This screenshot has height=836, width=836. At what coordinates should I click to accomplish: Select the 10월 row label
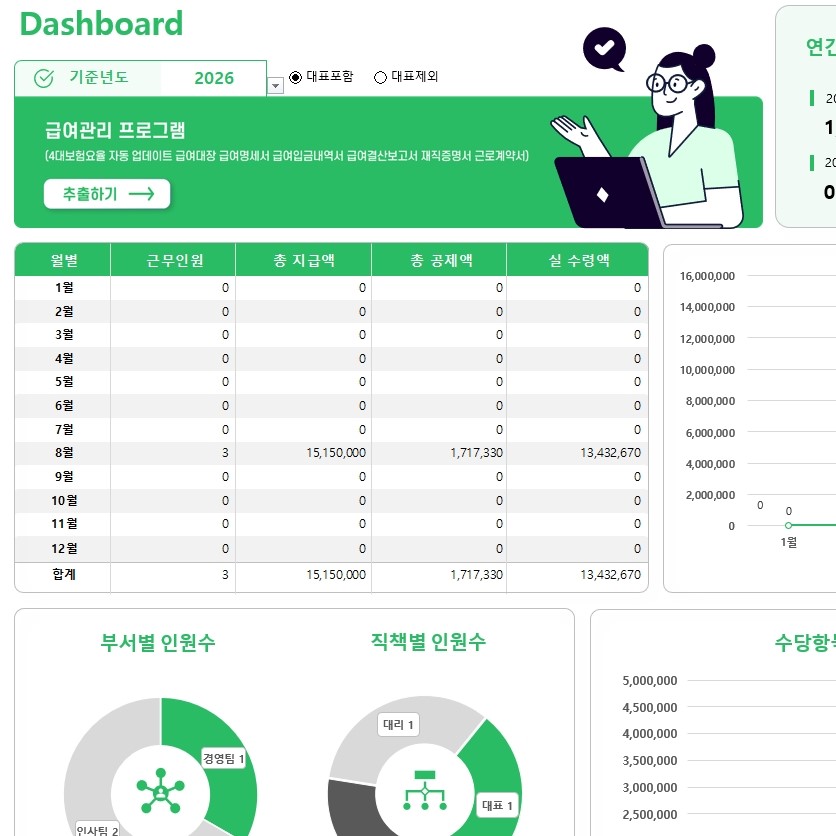(x=64, y=501)
